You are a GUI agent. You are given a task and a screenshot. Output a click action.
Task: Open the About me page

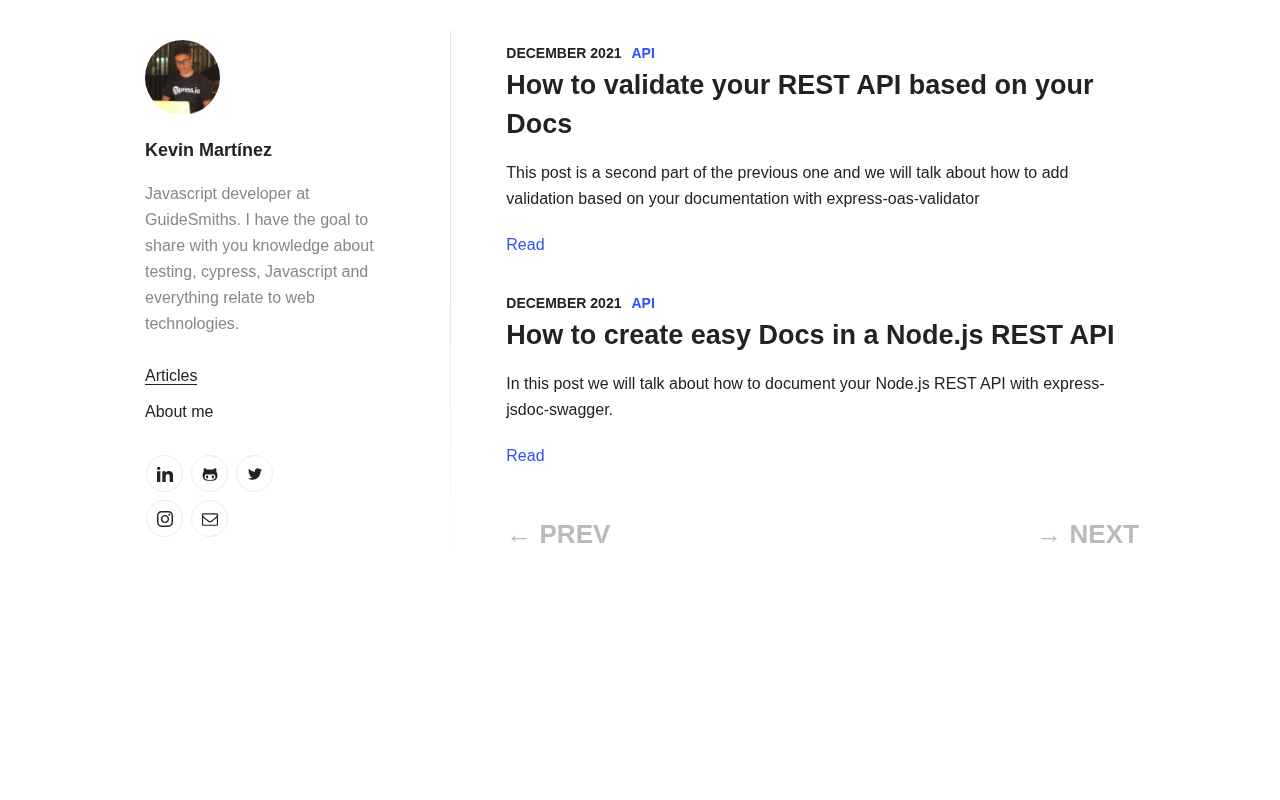[x=179, y=412]
